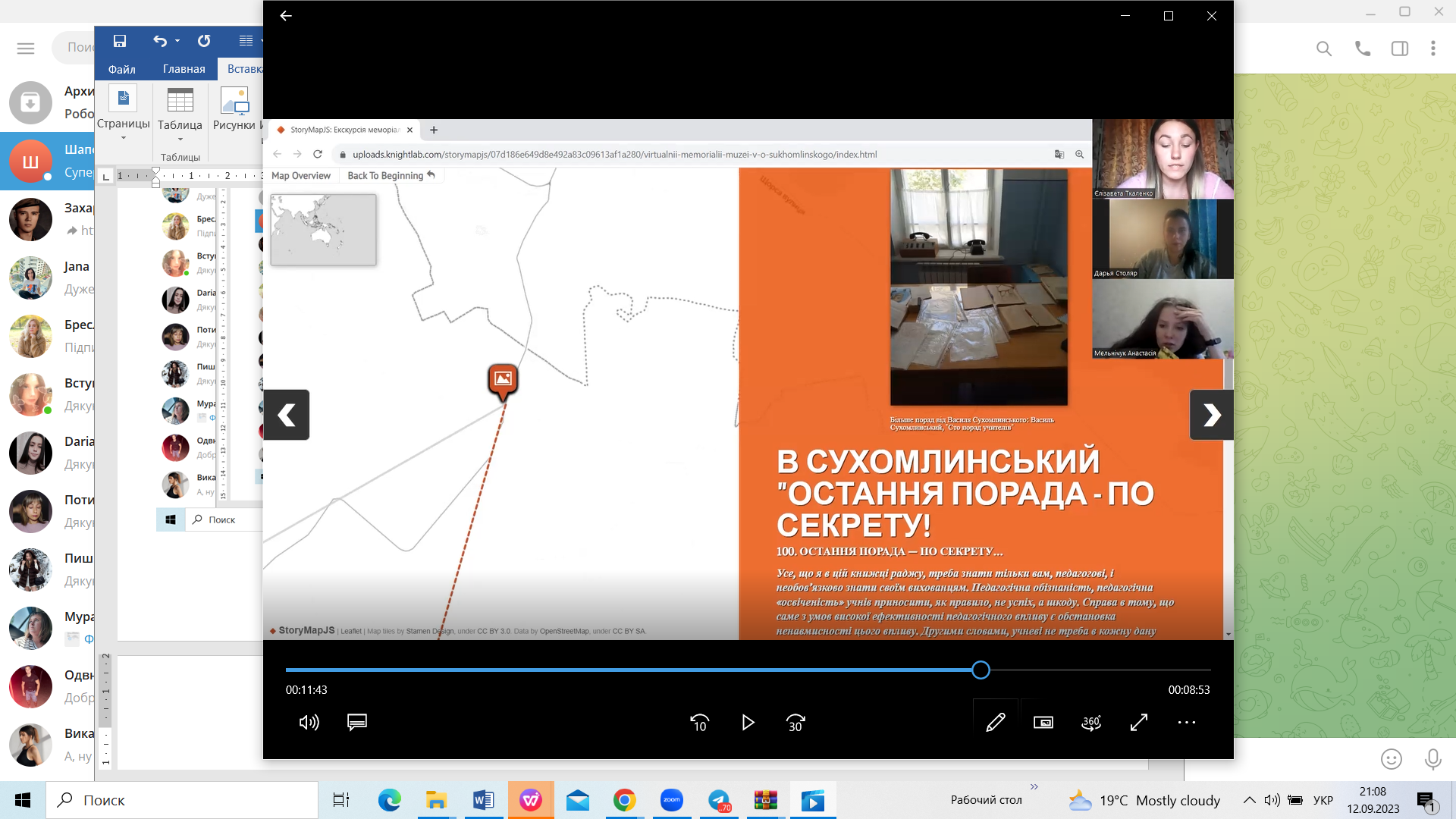Go back with the player's arrow
The height and width of the screenshot is (819, 1456).
click(x=286, y=16)
